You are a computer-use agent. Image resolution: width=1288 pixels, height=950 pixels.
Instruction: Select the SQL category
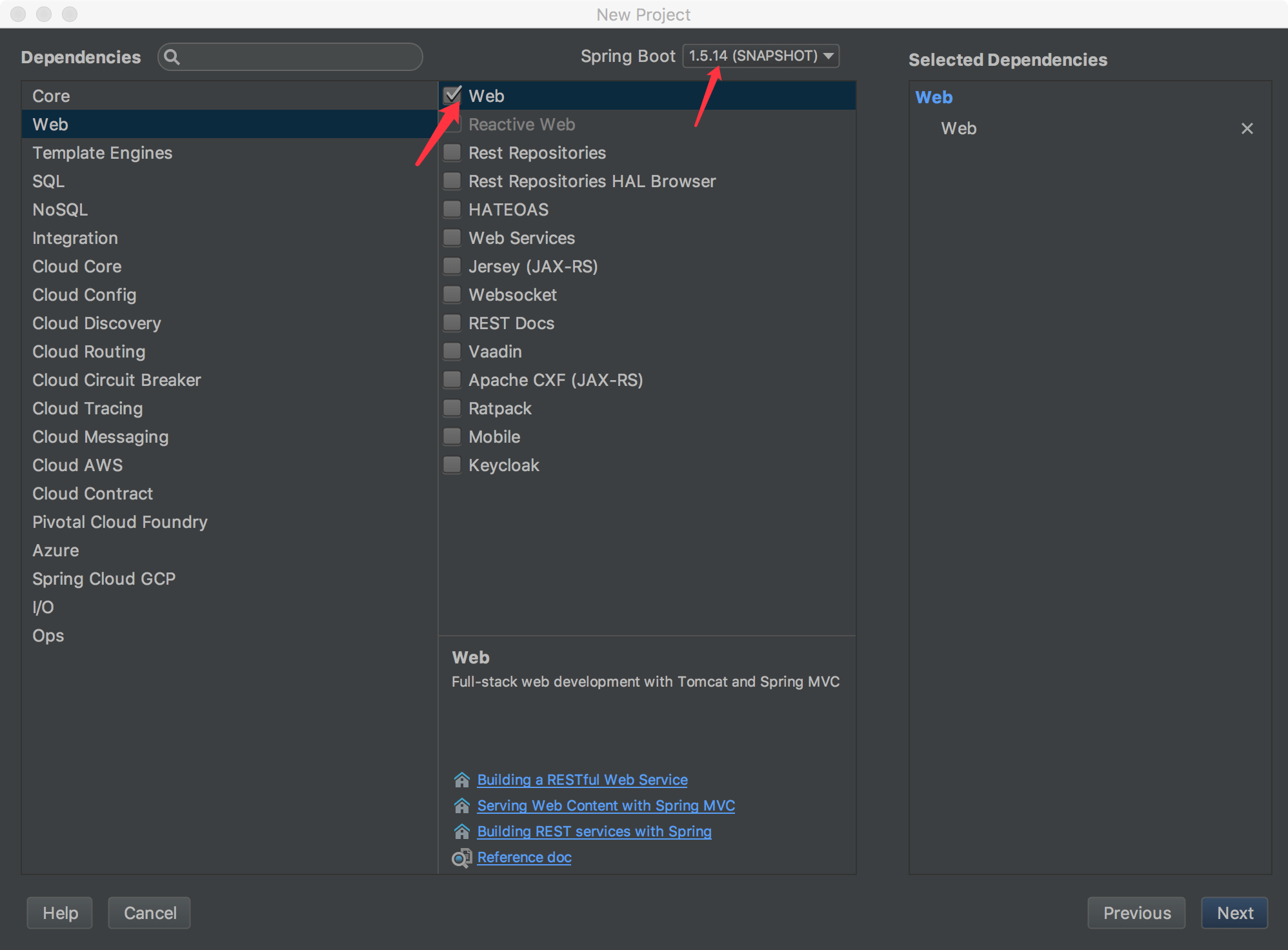(48, 181)
